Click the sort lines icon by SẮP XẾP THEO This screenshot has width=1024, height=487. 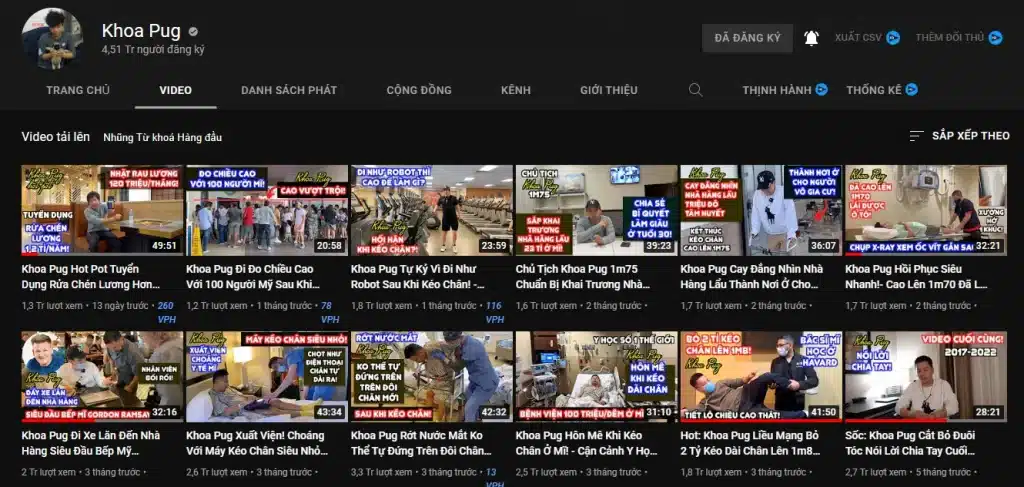pos(916,136)
